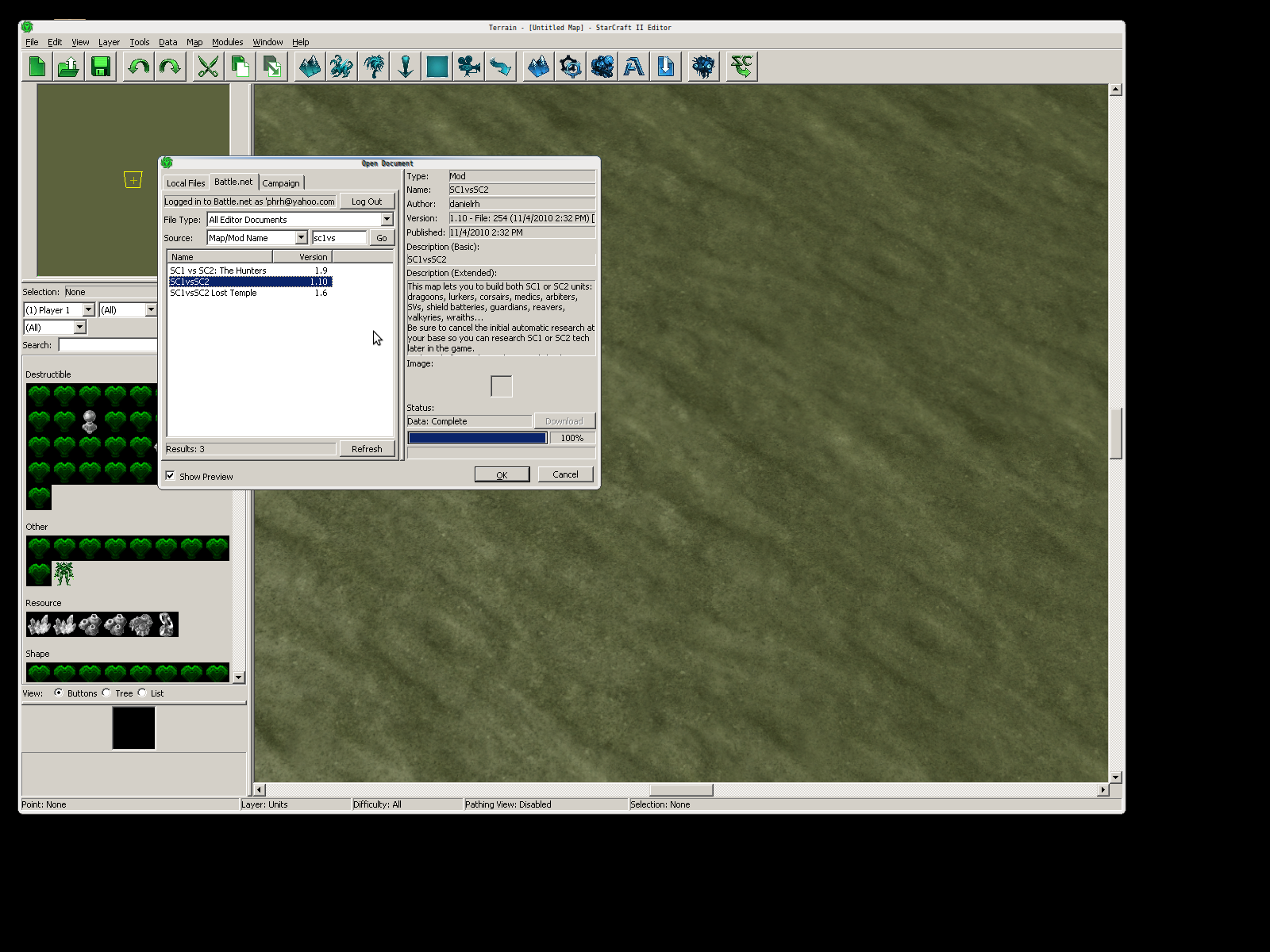Select SC1vsSC2 Lost Temple in results list

coord(214,294)
